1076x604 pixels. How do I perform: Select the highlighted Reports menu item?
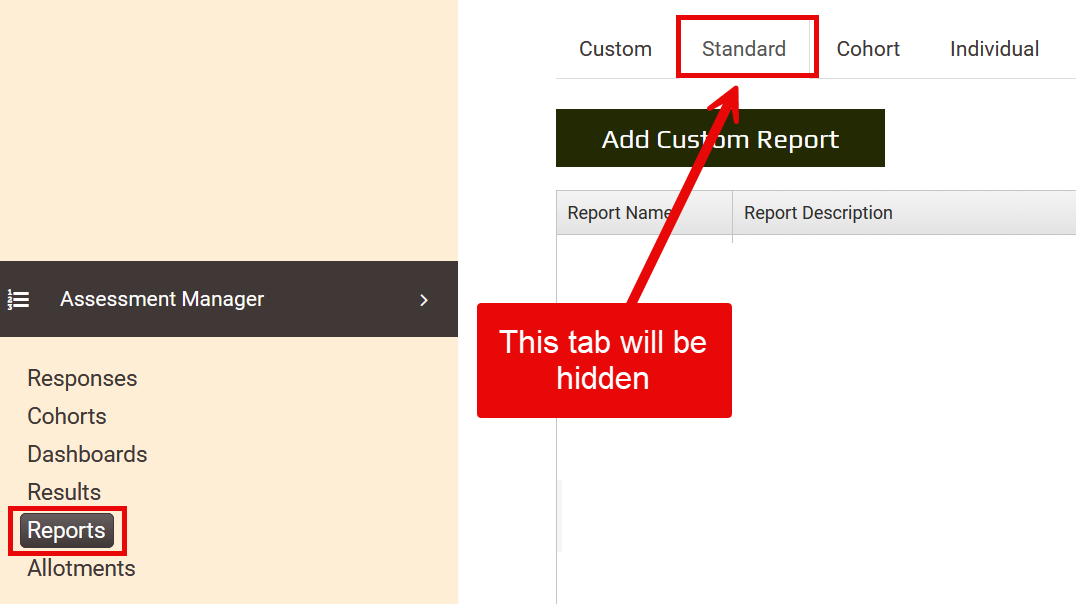coord(67,530)
